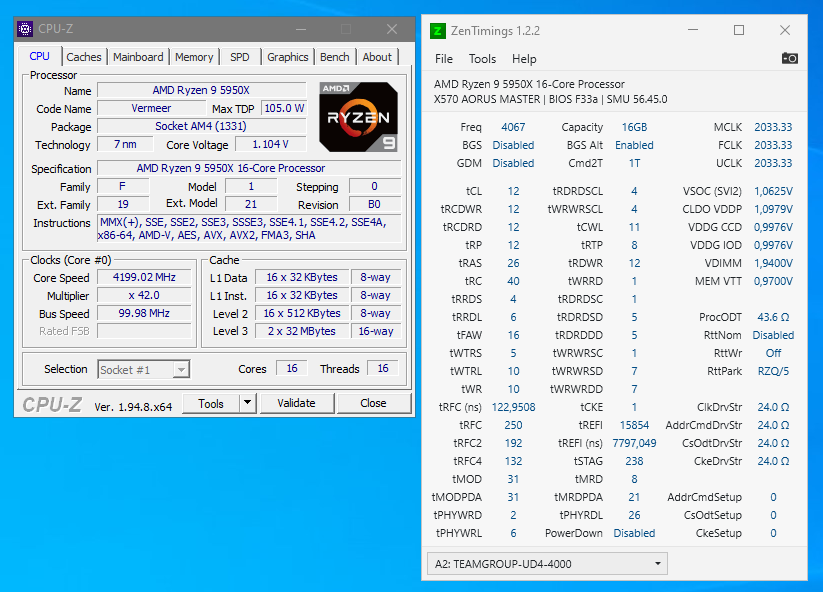Click the Core Speed value 4199.02 MHz
The height and width of the screenshot is (592, 823).
[x=144, y=277]
